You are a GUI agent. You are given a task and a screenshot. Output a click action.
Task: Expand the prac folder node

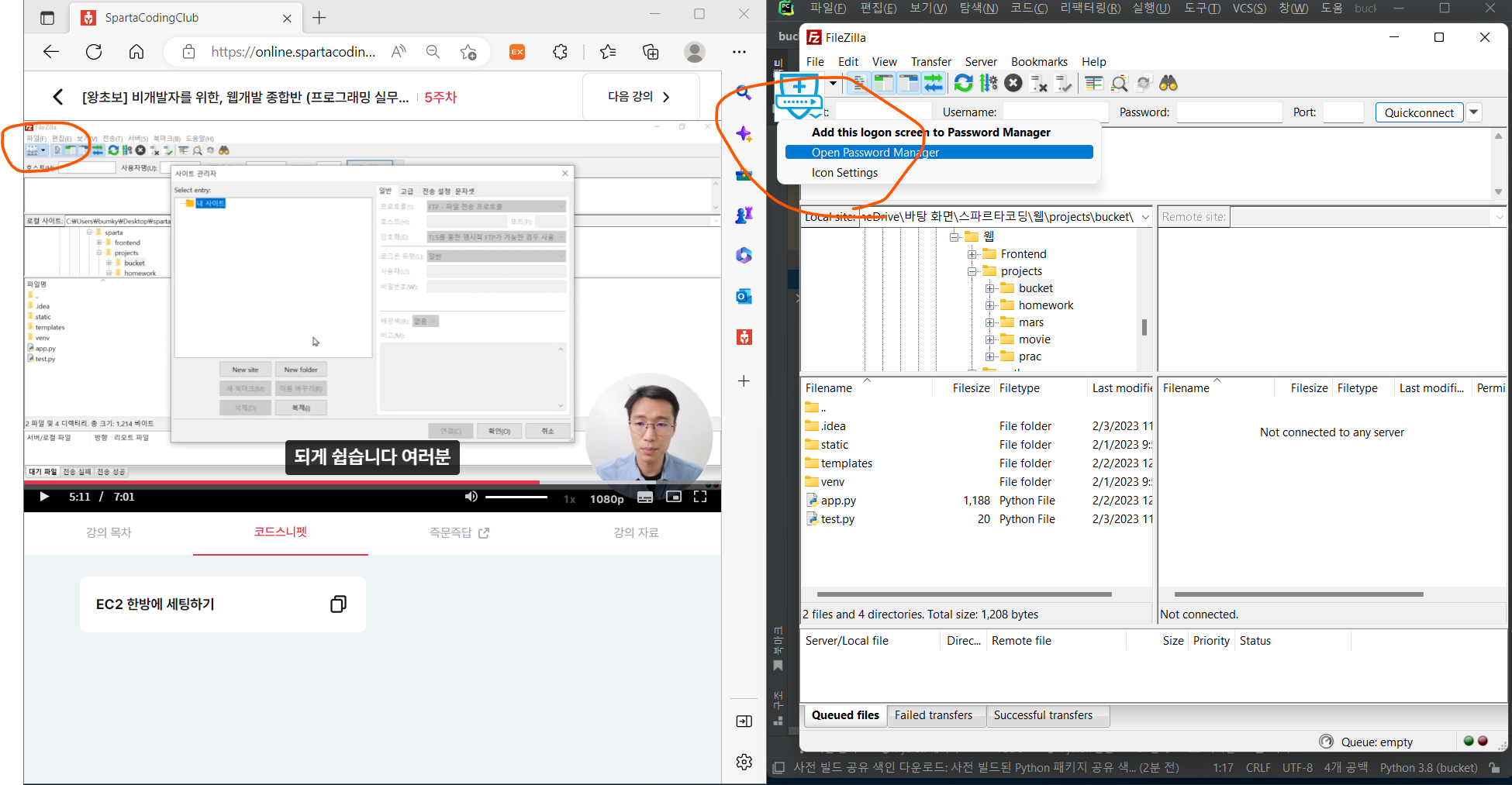989,356
